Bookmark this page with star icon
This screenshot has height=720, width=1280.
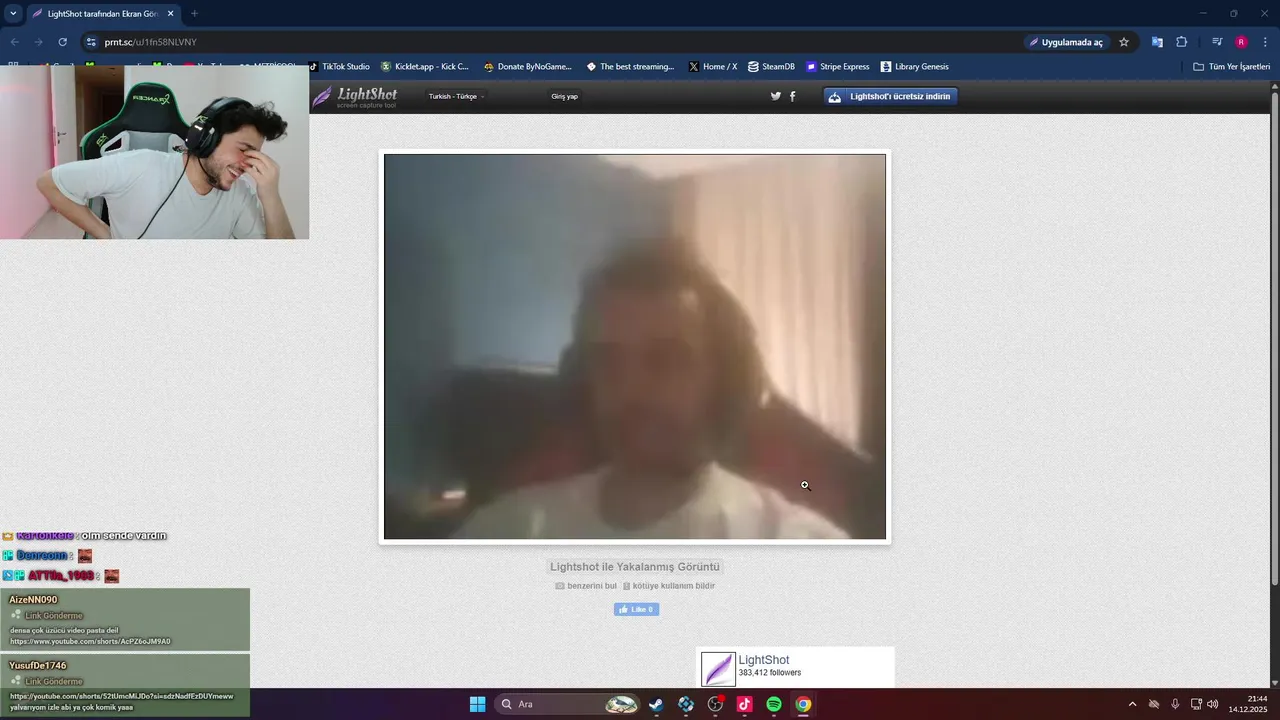pos(1124,42)
